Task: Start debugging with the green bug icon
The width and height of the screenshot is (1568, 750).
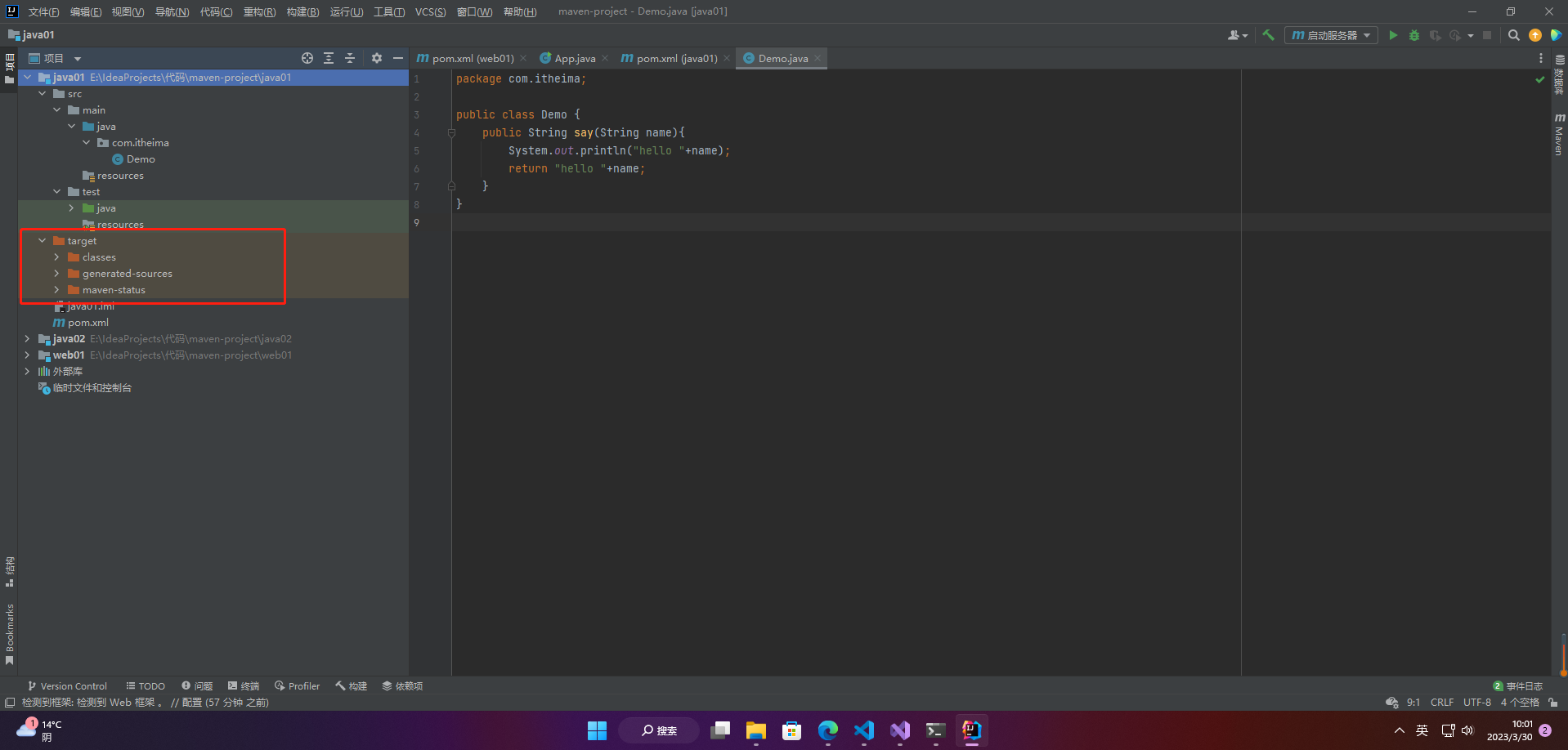Action: pos(1414,35)
